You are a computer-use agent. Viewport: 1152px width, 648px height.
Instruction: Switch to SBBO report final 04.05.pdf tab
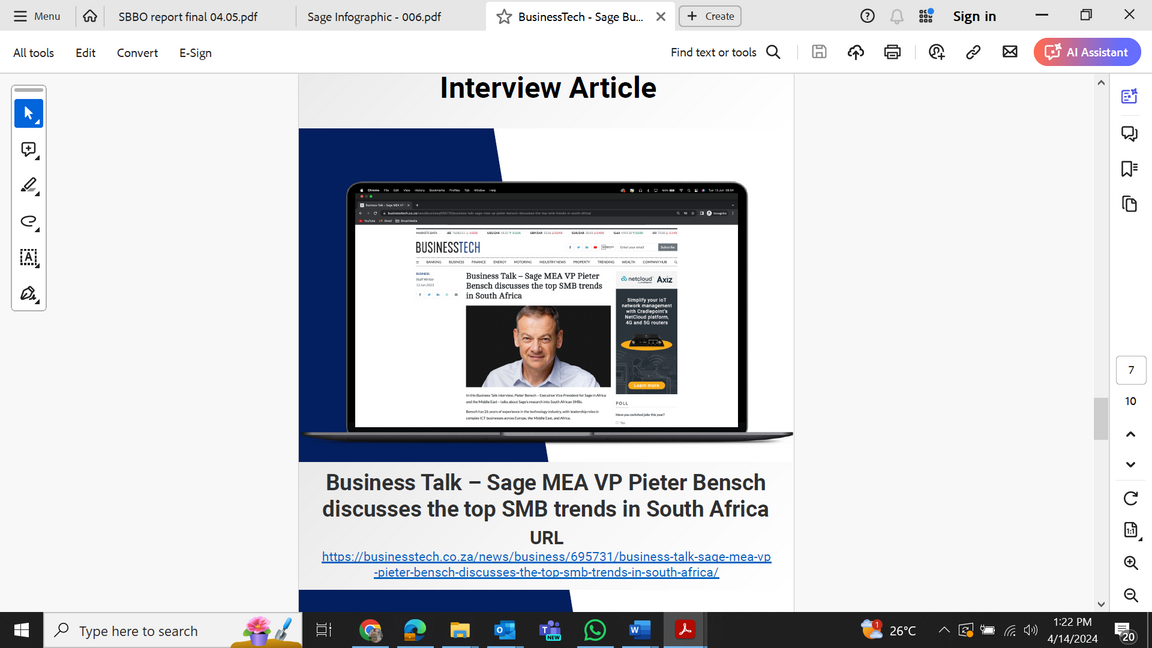click(x=188, y=16)
